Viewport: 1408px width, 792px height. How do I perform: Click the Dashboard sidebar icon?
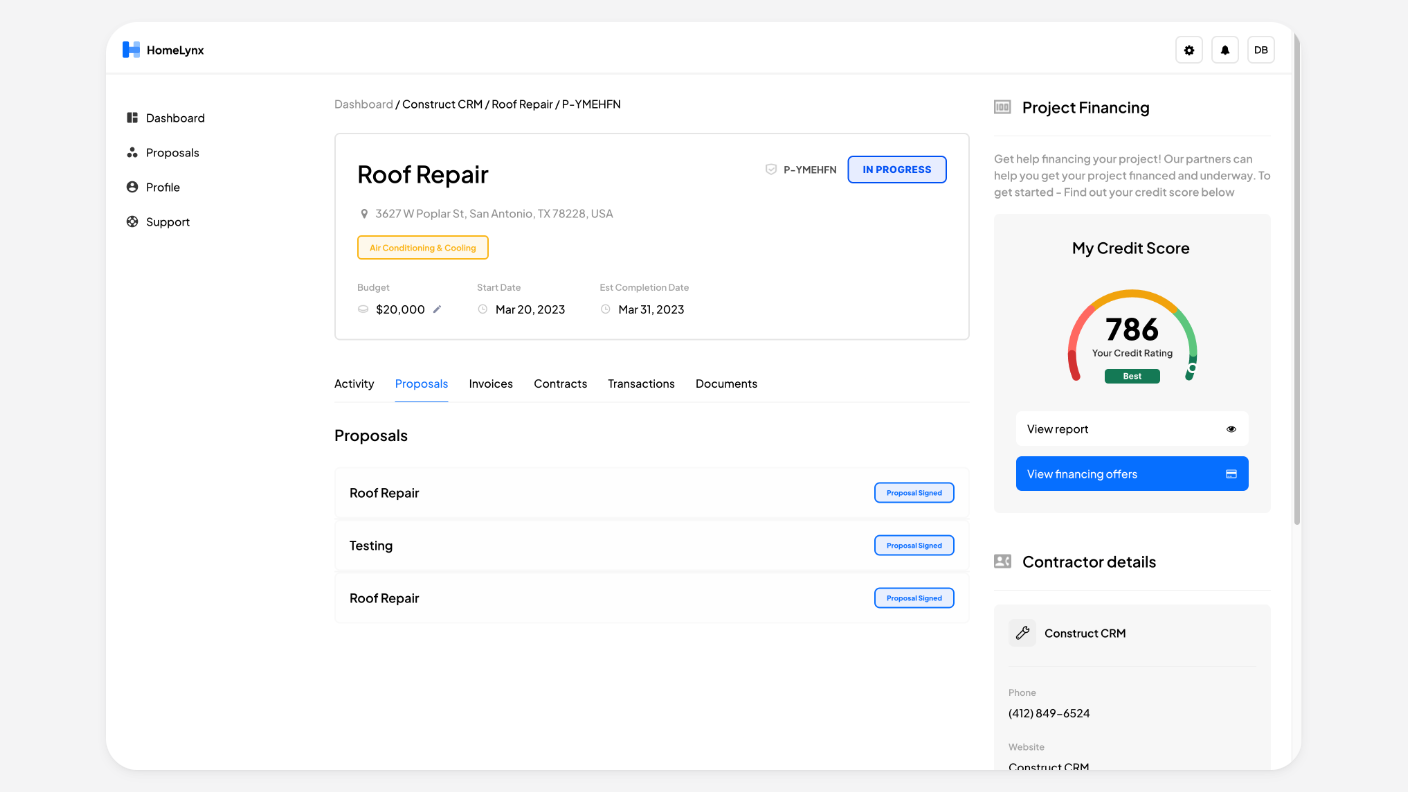(x=132, y=118)
